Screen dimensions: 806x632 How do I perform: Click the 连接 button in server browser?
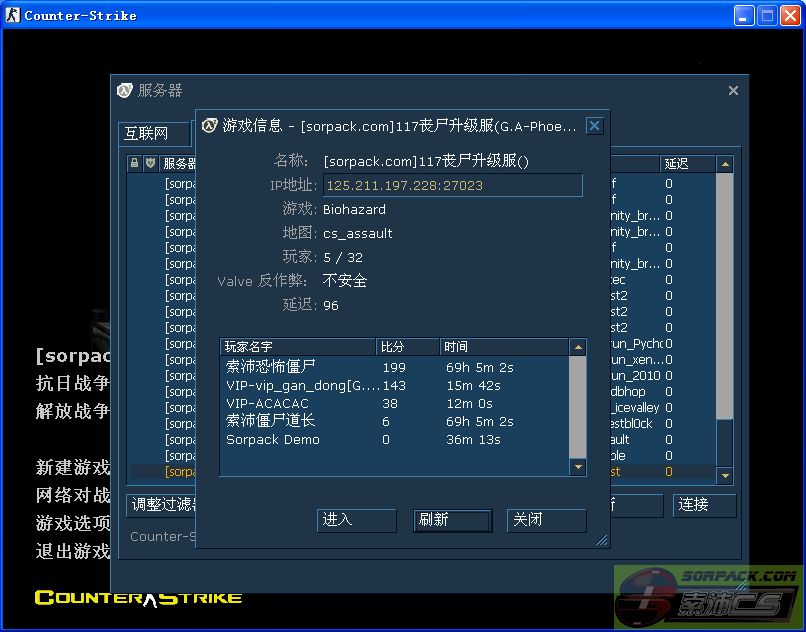pos(704,504)
